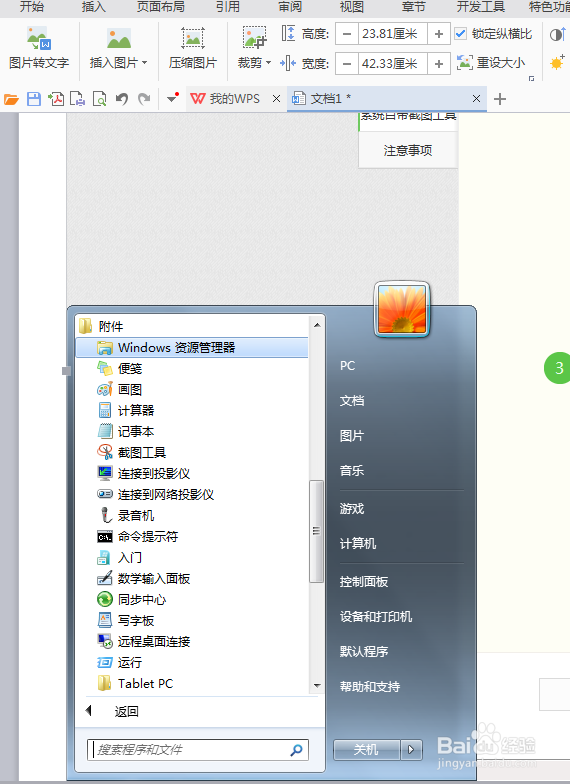Decrease 宽度 width with minus button
The height and width of the screenshot is (784, 570).
click(346, 64)
